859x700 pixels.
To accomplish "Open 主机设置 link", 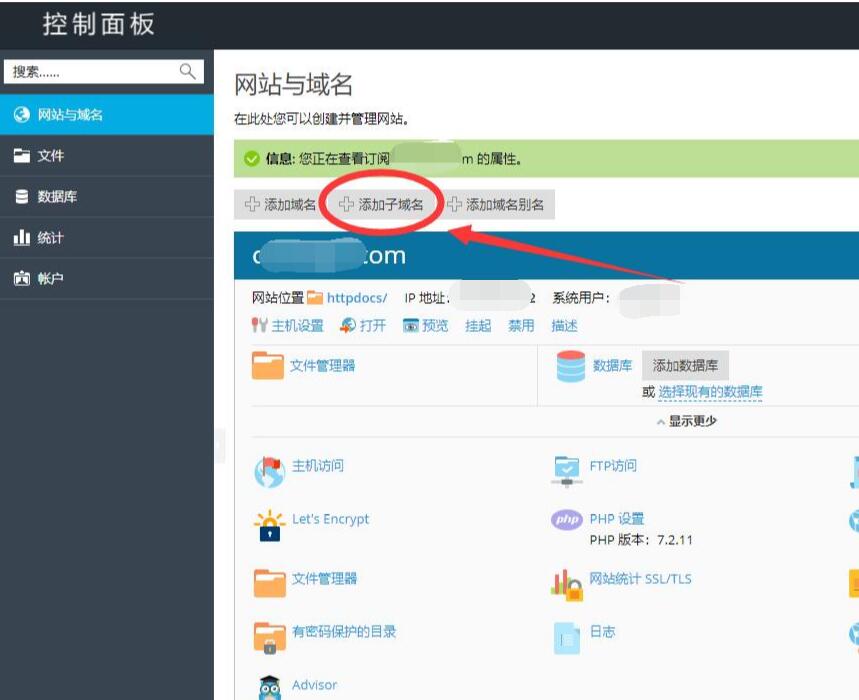I will (297, 326).
